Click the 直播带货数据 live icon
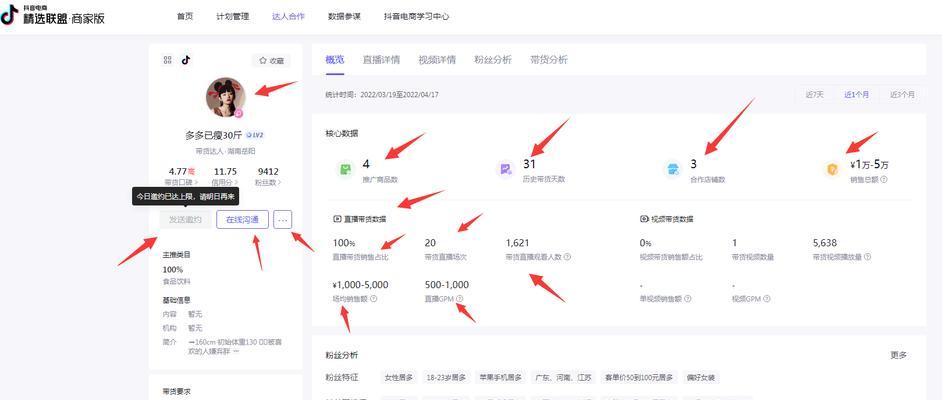The width and height of the screenshot is (942, 400). tap(335, 219)
